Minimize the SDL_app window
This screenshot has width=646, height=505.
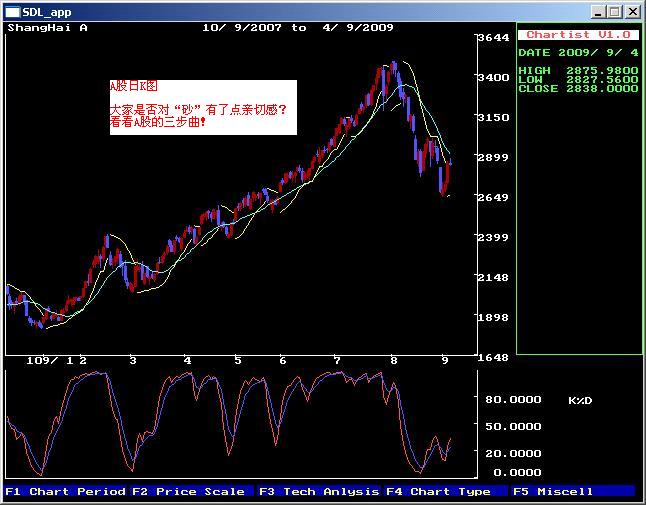[x=597, y=12]
